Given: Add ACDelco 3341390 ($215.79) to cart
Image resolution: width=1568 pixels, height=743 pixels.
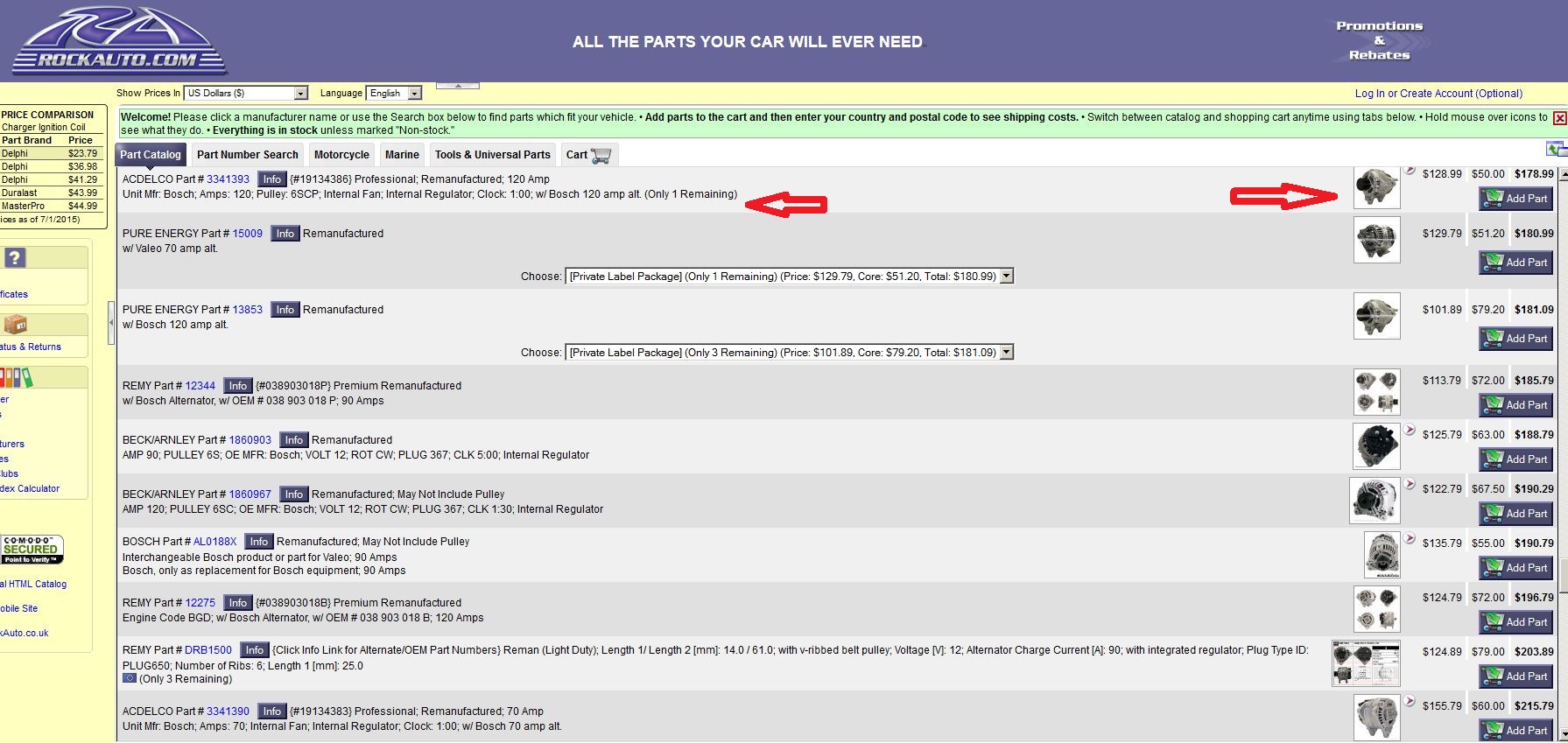Looking at the screenshot, I should click(1517, 730).
